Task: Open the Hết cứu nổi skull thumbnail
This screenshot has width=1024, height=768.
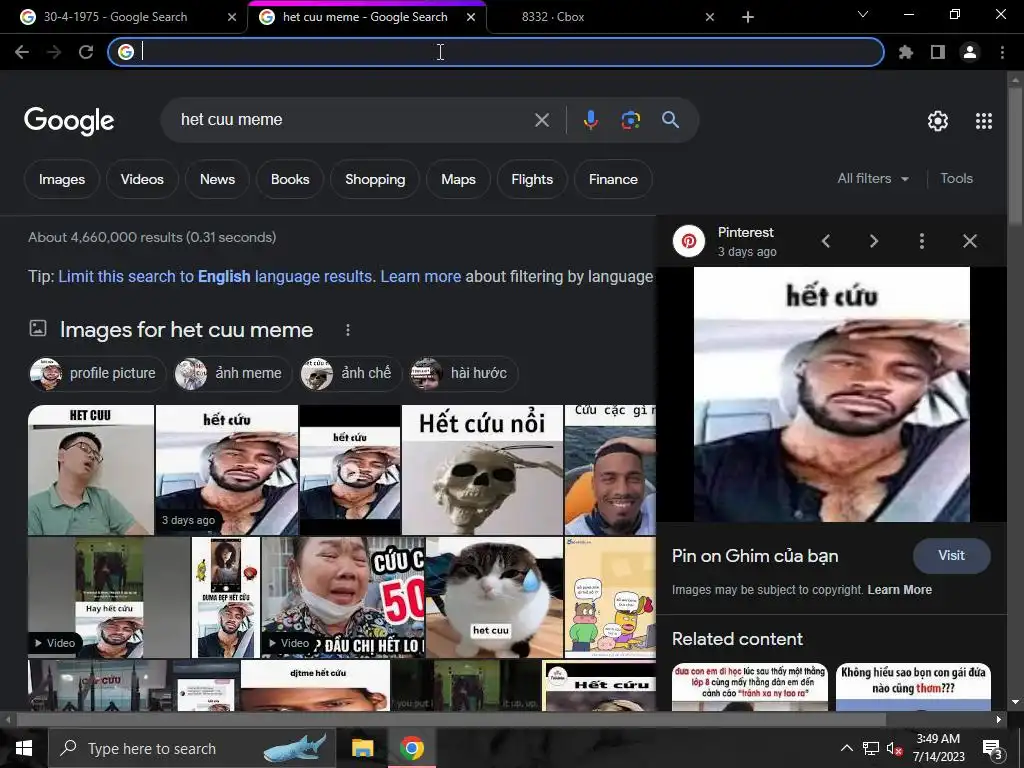Action: pyautogui.click(x=482, y=470)
